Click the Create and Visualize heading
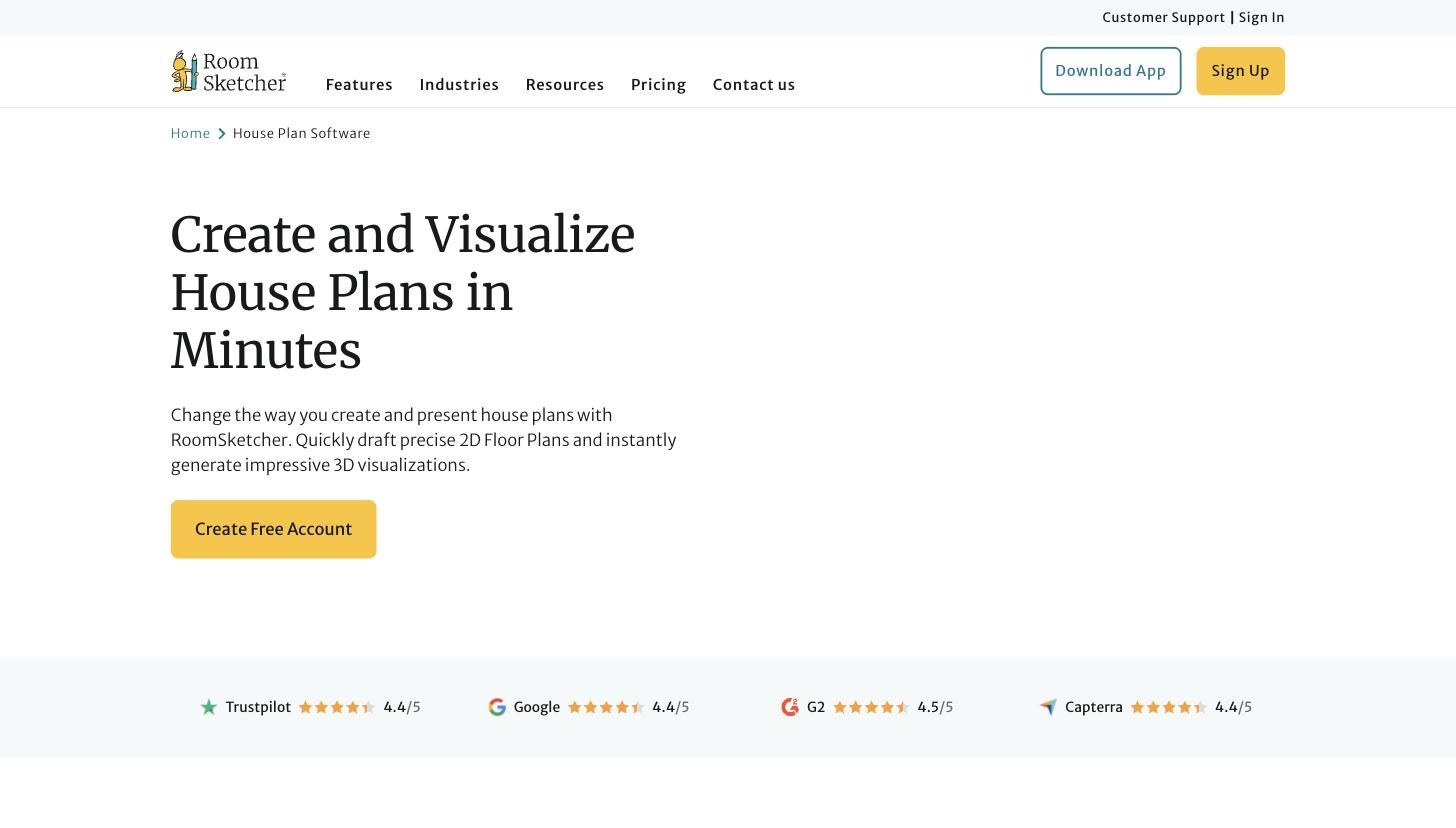Viewport: 1456px width, 828px height. pos(403,293)
